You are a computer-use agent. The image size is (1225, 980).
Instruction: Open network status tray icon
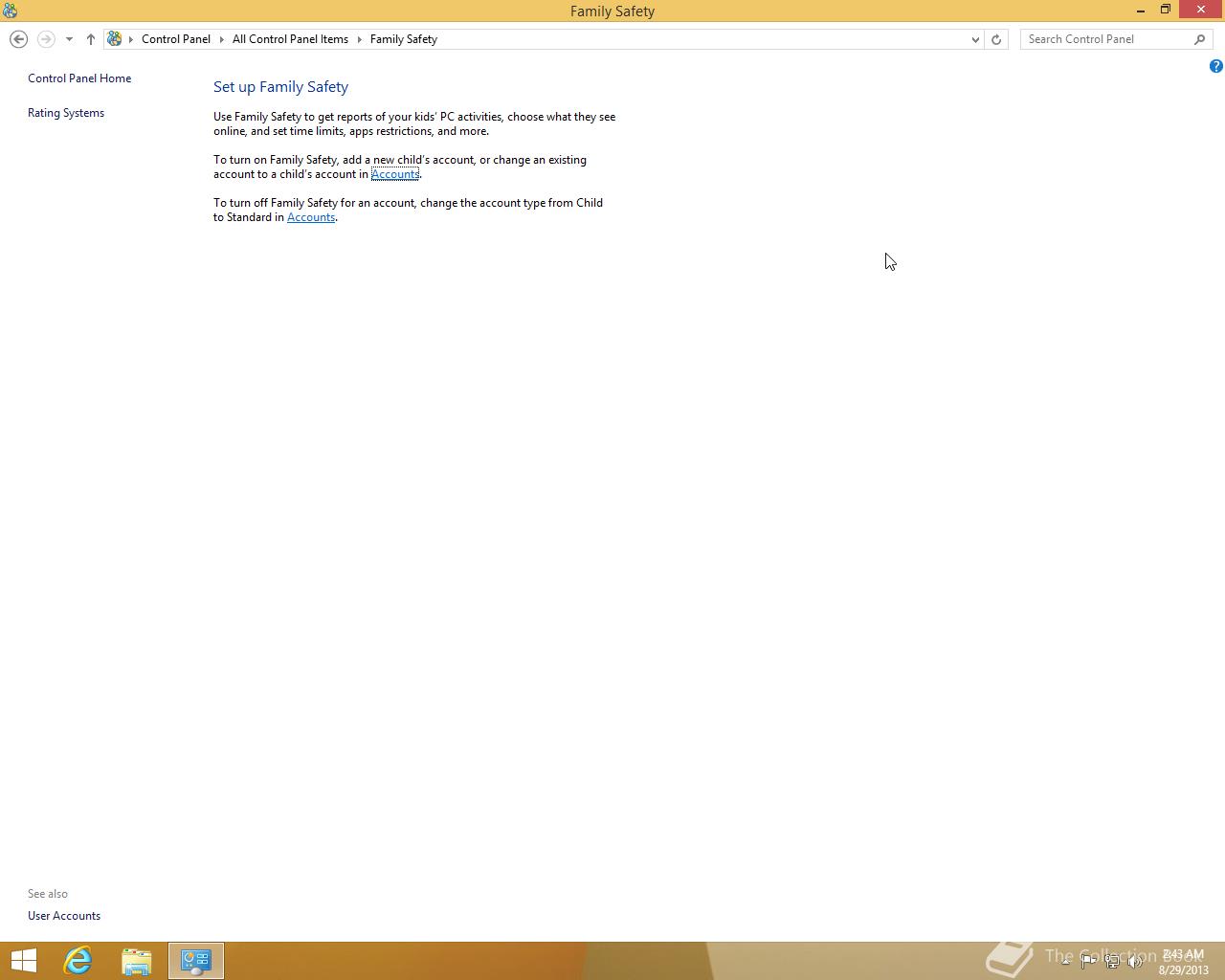pyautogui.click(x=1112, y=961)
